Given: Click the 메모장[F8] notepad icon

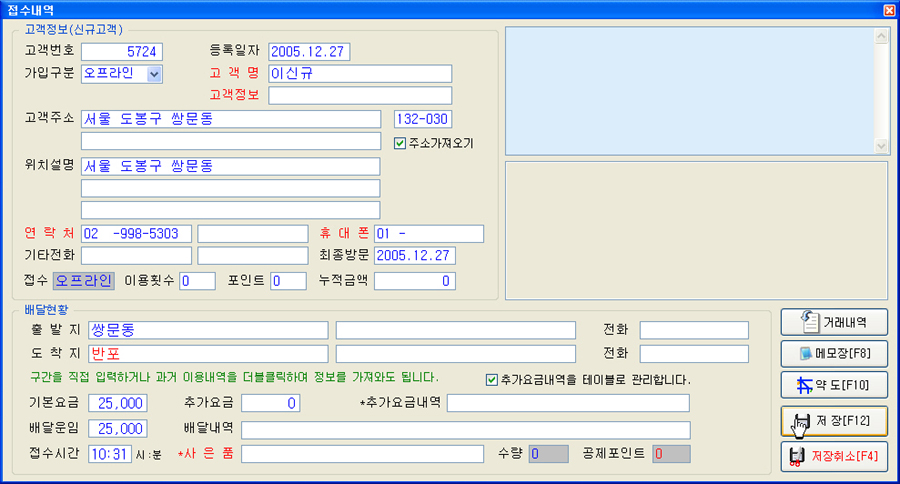Looking at the screenshot, I should [806, 353].
